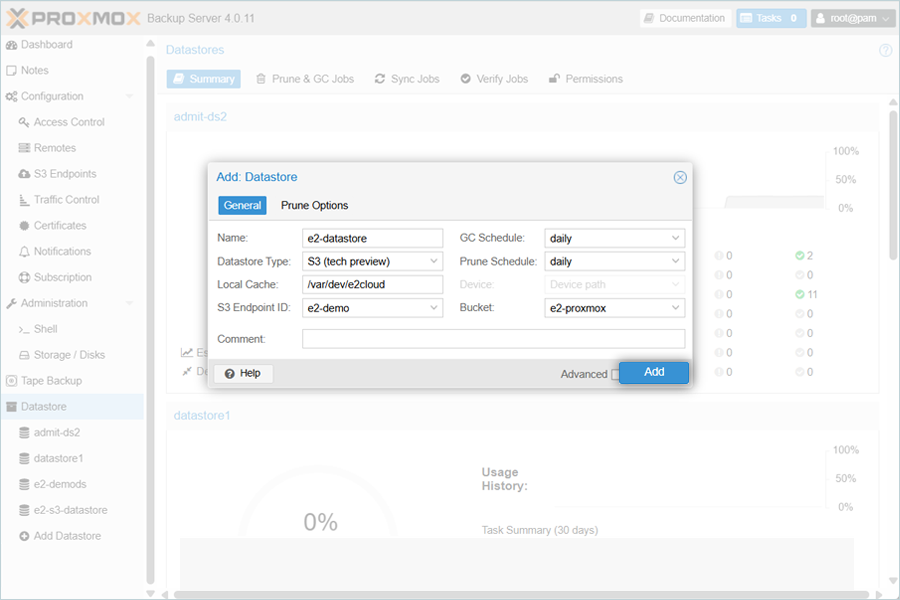
Task: Switch to the Prune Options tab
Action: [314, 205]
